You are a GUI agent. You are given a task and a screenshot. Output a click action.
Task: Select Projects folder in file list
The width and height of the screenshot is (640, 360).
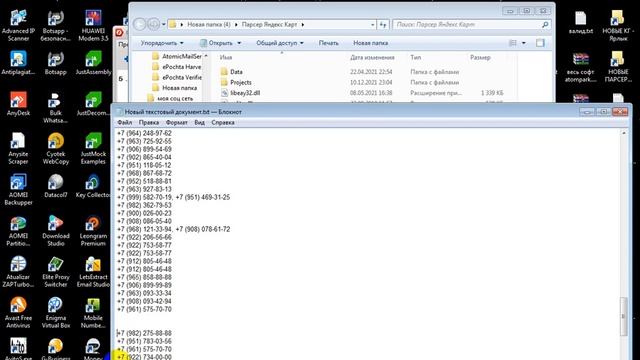tap(236, 82)
